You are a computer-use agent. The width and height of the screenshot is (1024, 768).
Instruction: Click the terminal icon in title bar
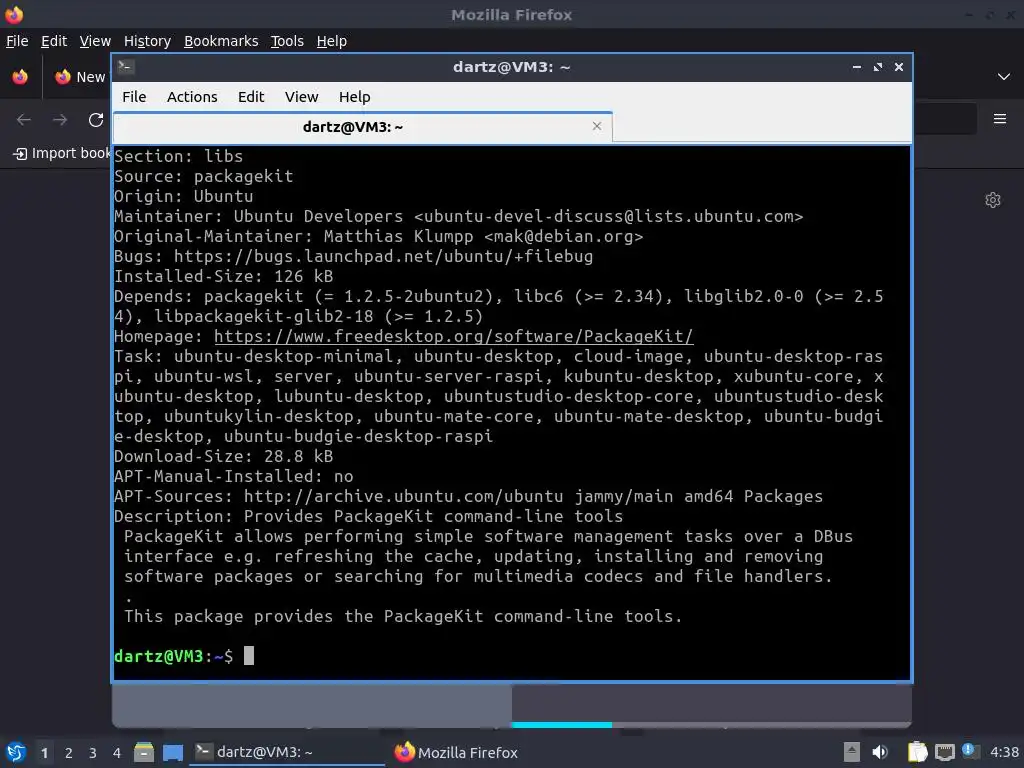(x=125, y=67)
